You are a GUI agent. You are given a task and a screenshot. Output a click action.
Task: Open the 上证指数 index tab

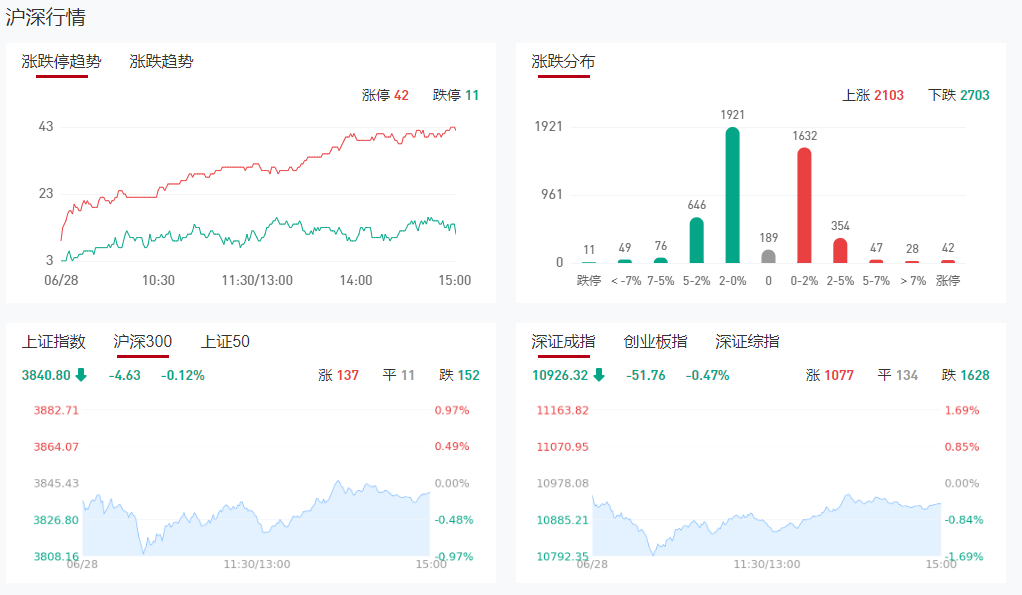click(x=54, y=342)
